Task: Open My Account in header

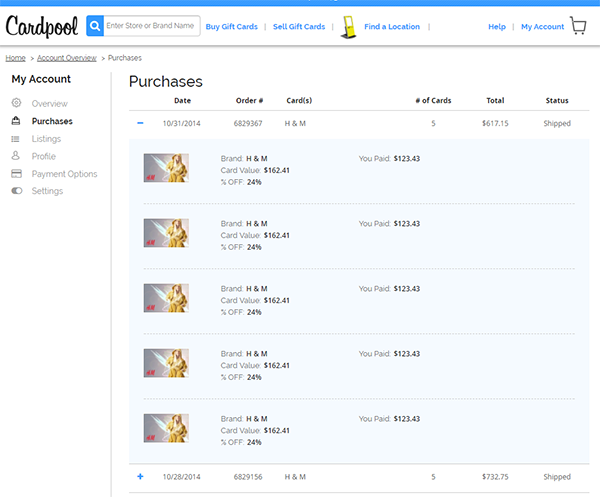Action: (x=542, y=26)
